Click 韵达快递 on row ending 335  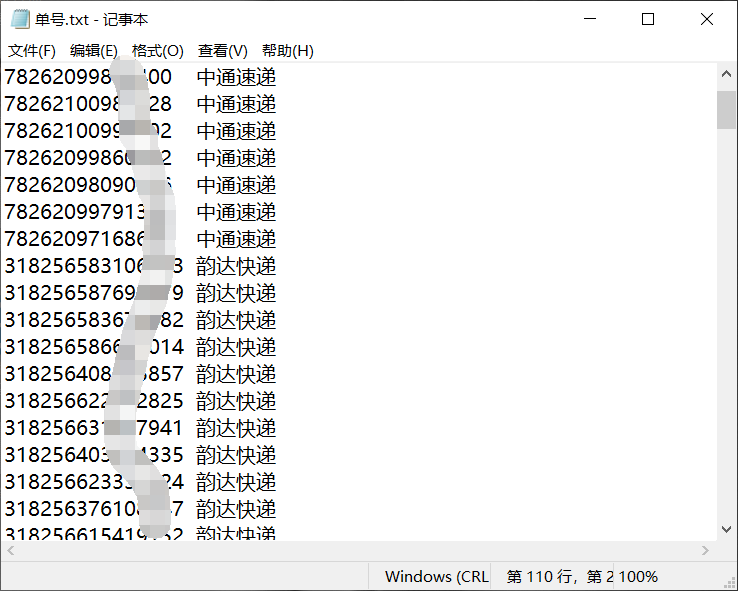[x=236, y=455]
